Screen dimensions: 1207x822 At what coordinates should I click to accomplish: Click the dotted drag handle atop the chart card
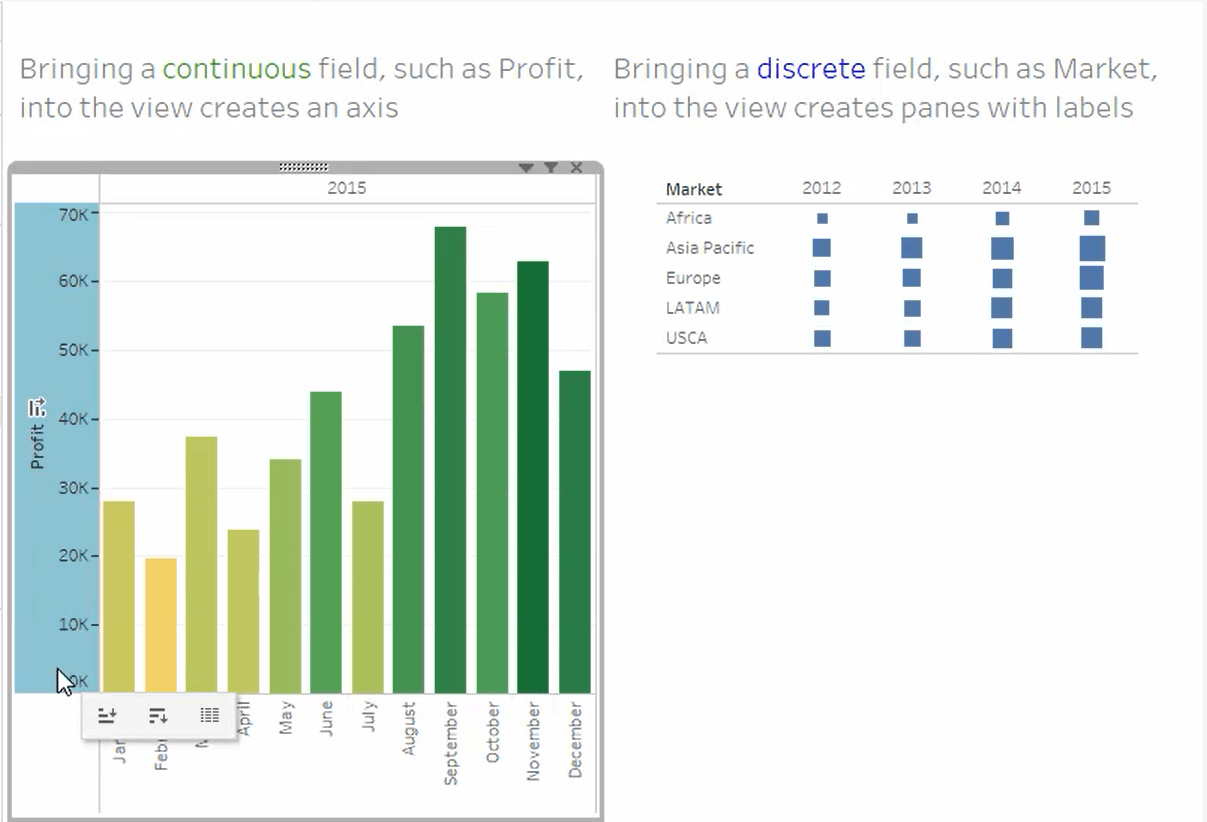305,165
